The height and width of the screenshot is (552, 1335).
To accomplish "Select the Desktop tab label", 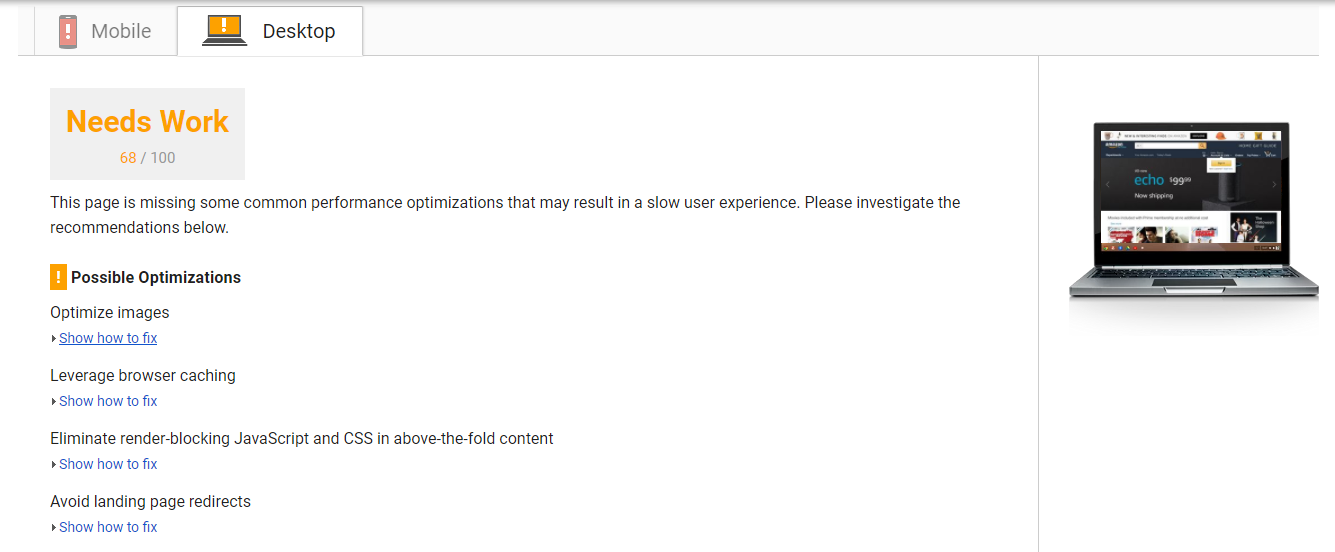I will point(298,31).
